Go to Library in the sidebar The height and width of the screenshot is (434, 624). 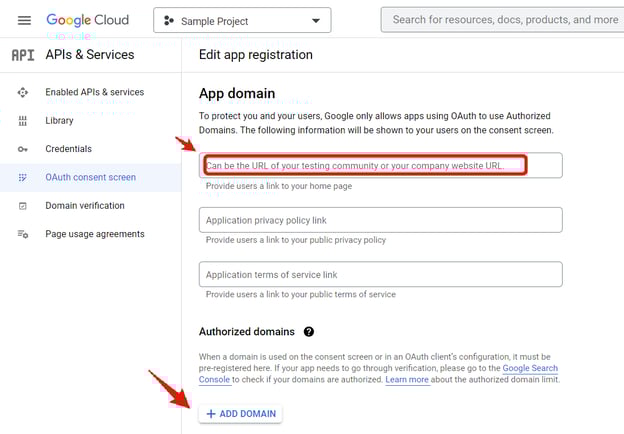[x=59, y=121]
